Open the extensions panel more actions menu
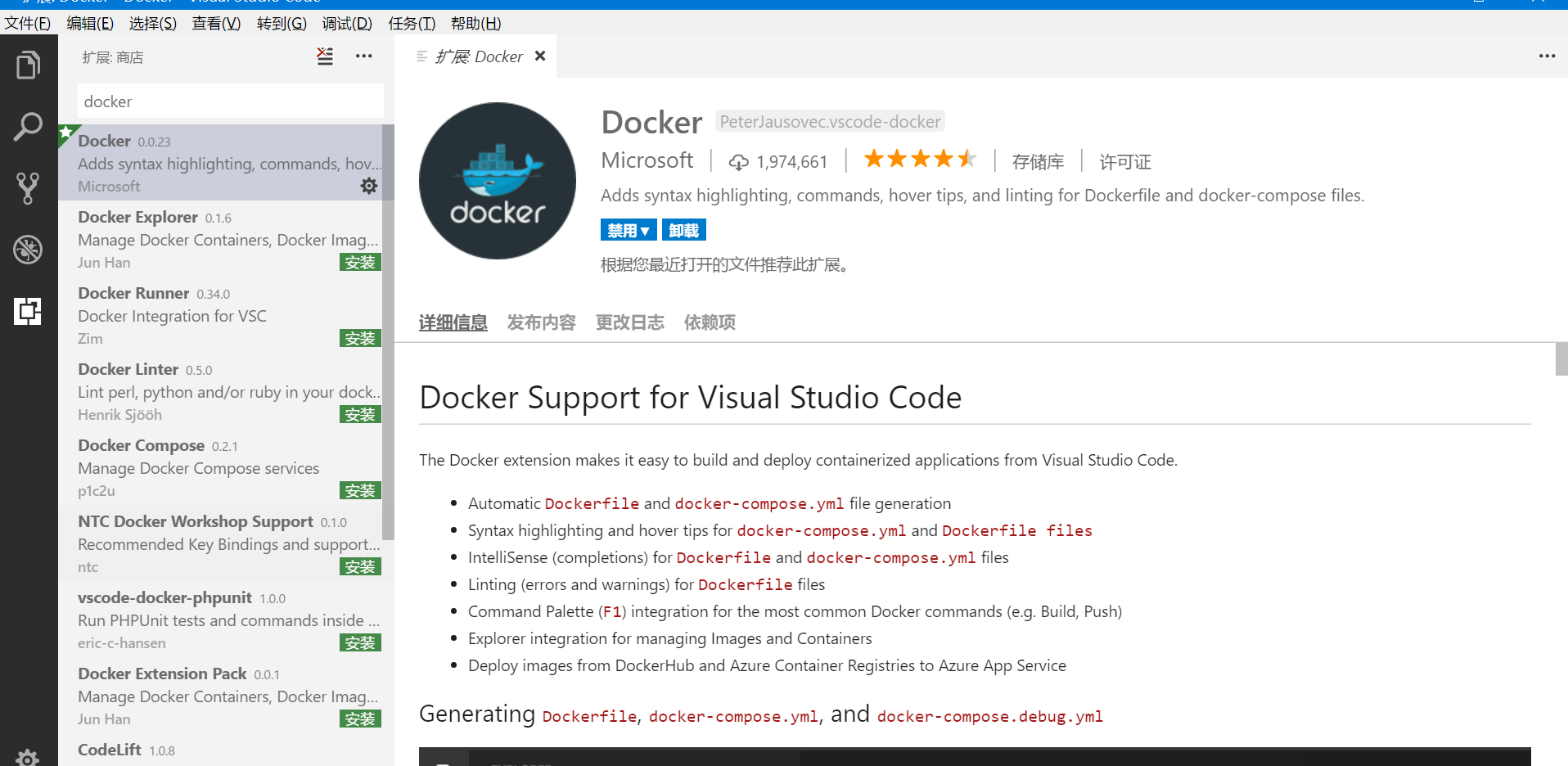Viewport: 1568px width, 766px height. 363,56
